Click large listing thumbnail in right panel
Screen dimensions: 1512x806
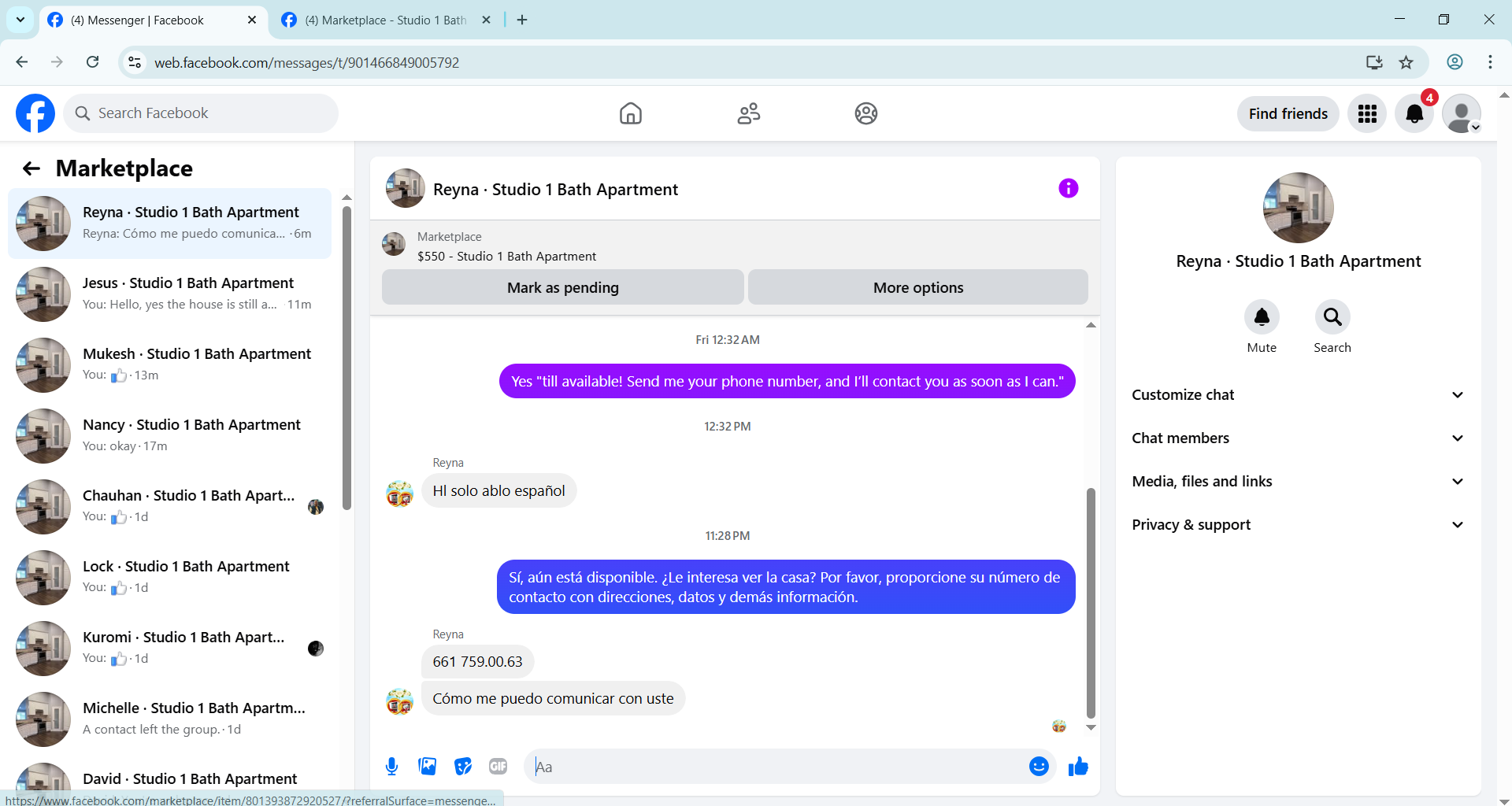tap(1298, 208)
